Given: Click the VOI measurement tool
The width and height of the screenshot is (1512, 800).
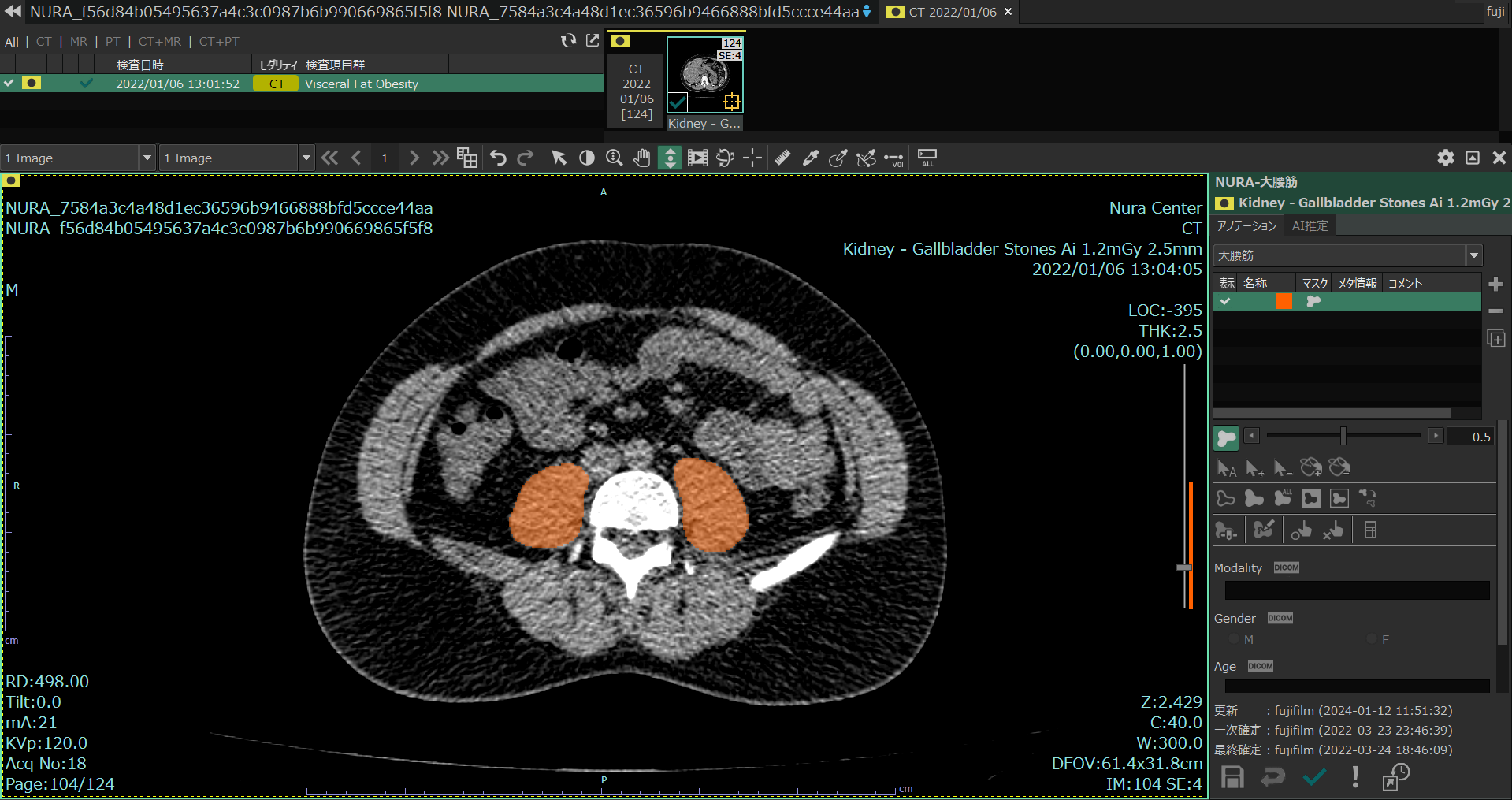Looking at the screenshot, I should [893, 159].
